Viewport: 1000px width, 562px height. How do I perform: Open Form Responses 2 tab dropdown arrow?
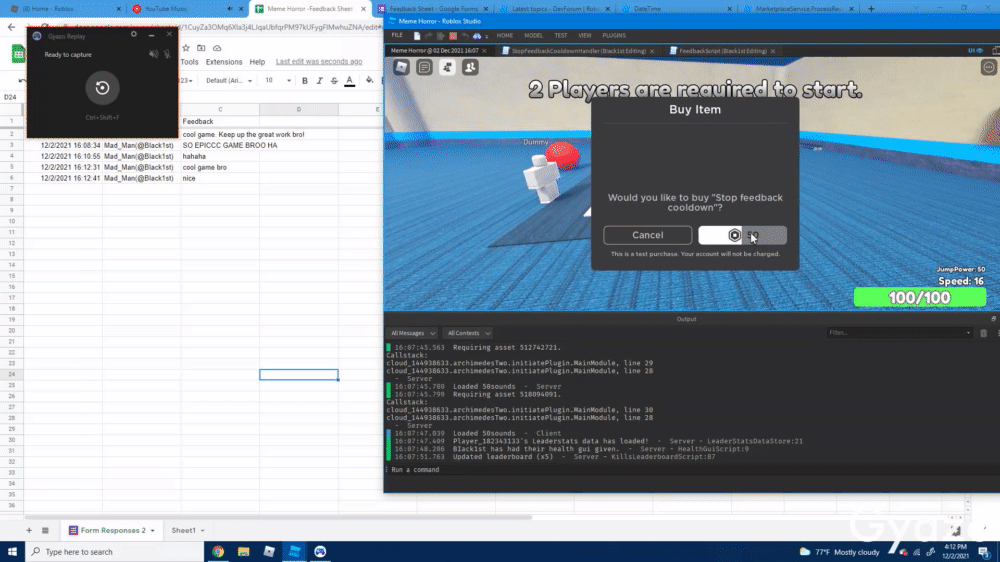pos(152,531)
